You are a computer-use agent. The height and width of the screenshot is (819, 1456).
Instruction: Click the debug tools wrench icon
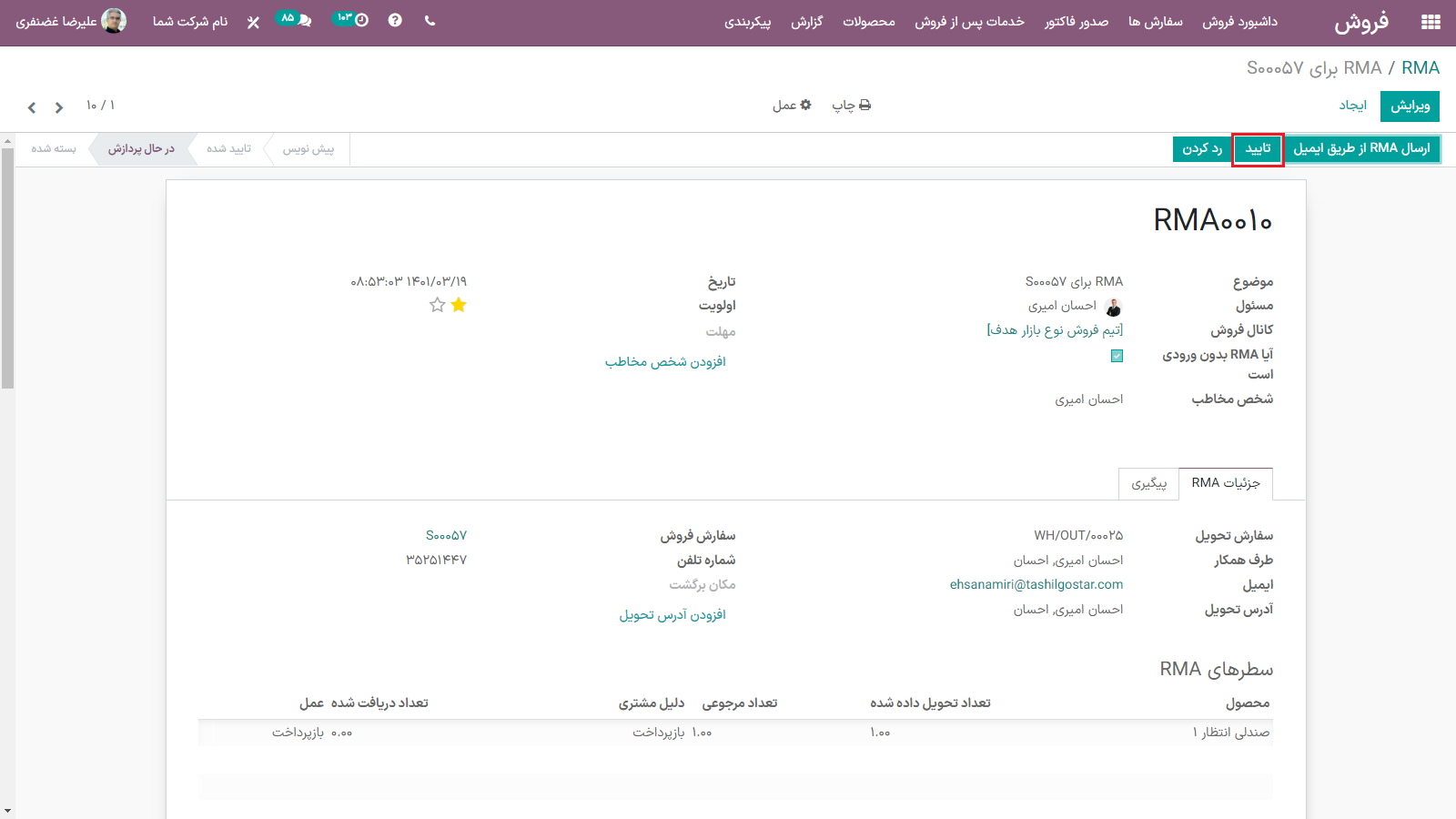point(253,22)
